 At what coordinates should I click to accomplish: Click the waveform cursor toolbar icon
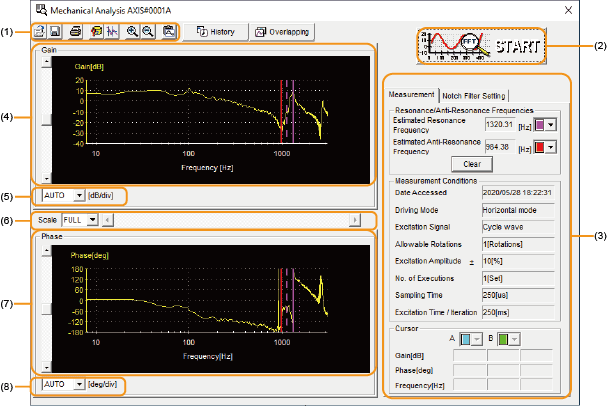(113, 32)
